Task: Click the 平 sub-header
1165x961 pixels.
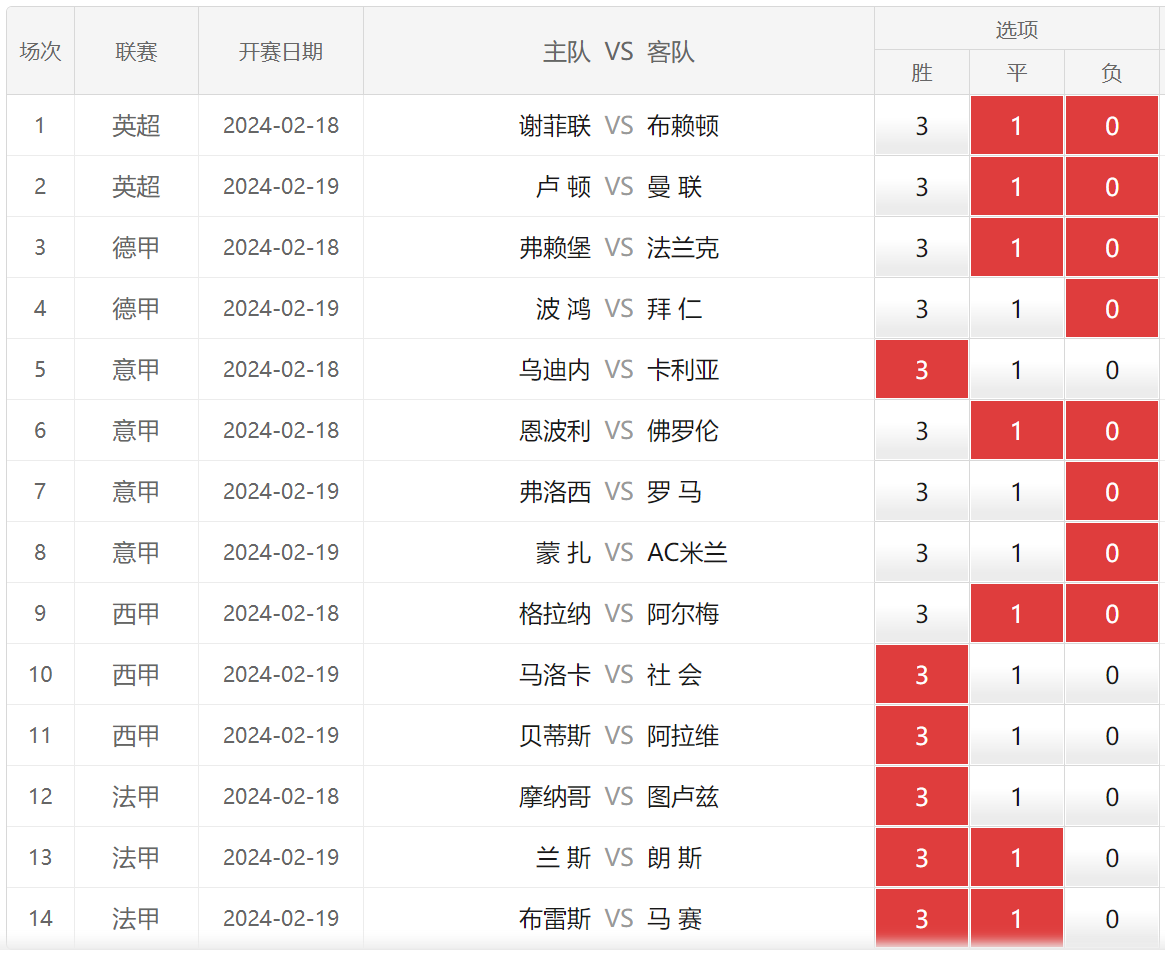Action: tap(1016, 72)
